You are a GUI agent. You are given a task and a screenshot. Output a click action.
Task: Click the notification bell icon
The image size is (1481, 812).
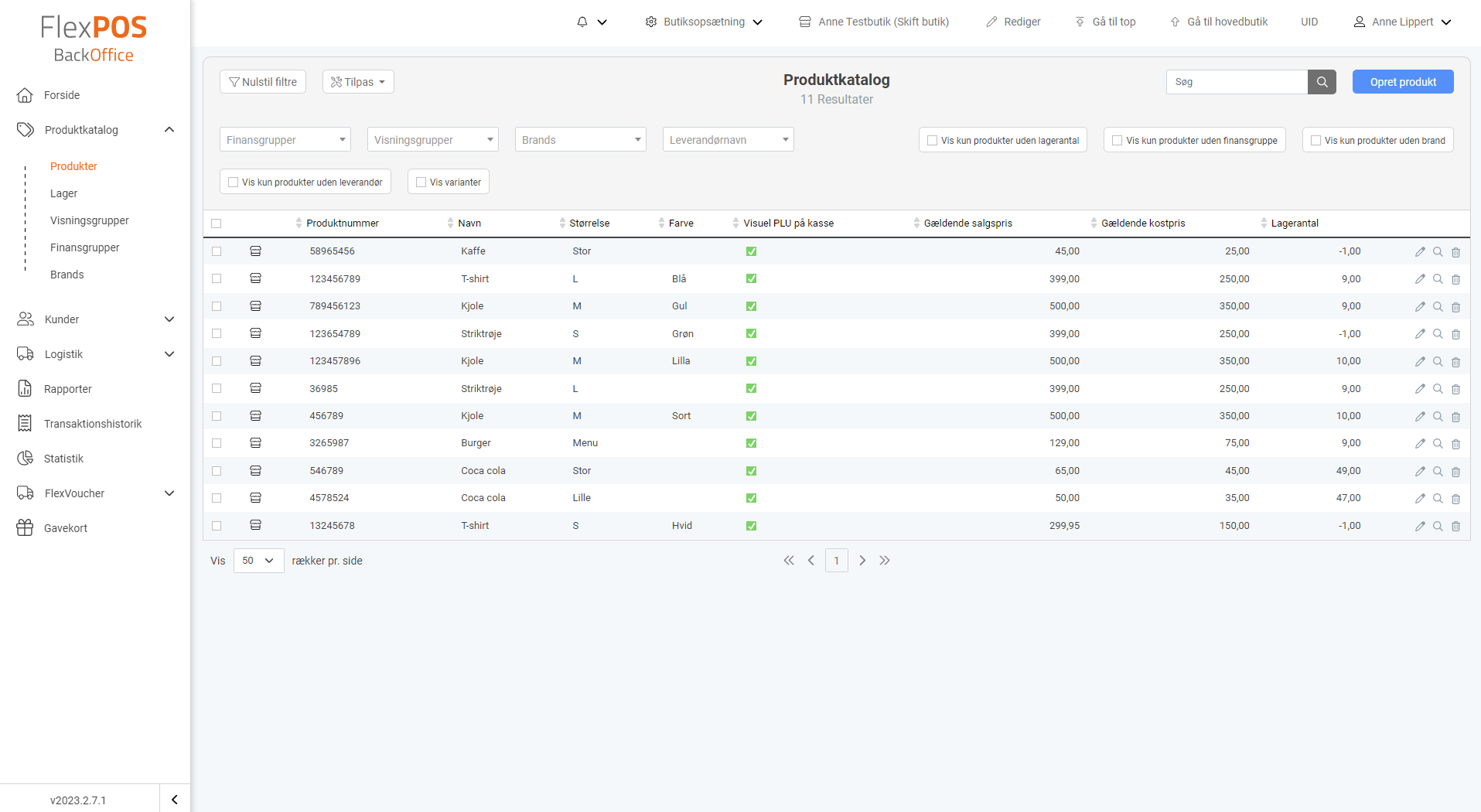(x=582, y=22)
